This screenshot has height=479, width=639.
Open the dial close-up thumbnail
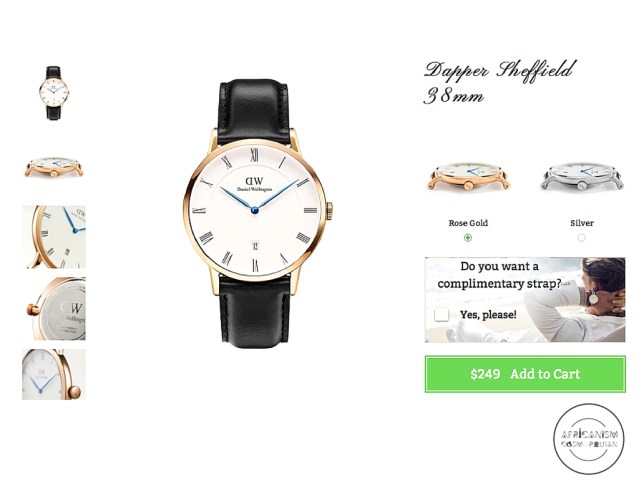[54, 237]
